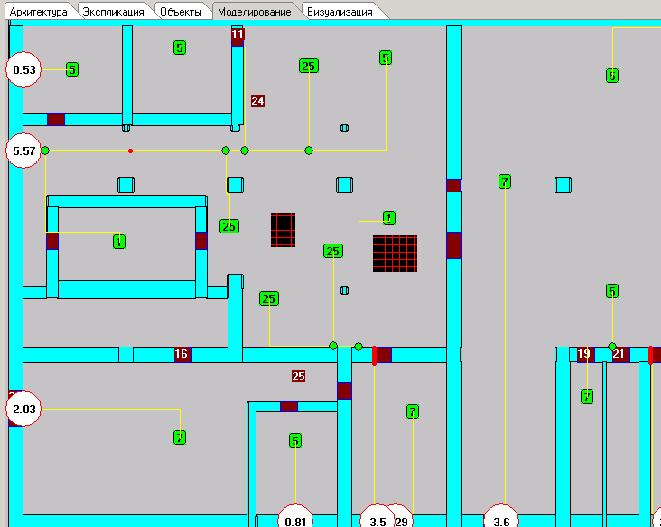Screen dimensions: 661x527
Task: Click the green node labeled 6
Action: pyautogui.click(x=612, y=75)
